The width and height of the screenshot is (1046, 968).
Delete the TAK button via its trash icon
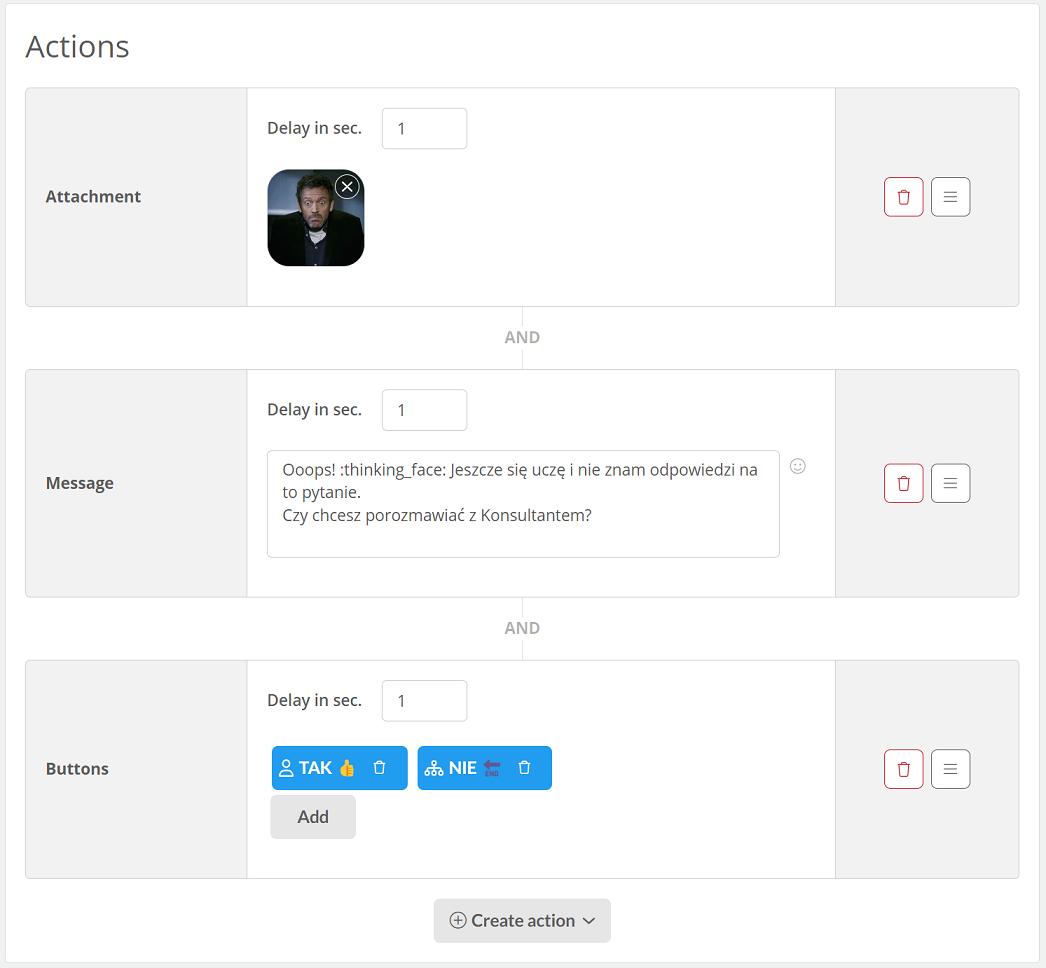click(379, 768)
